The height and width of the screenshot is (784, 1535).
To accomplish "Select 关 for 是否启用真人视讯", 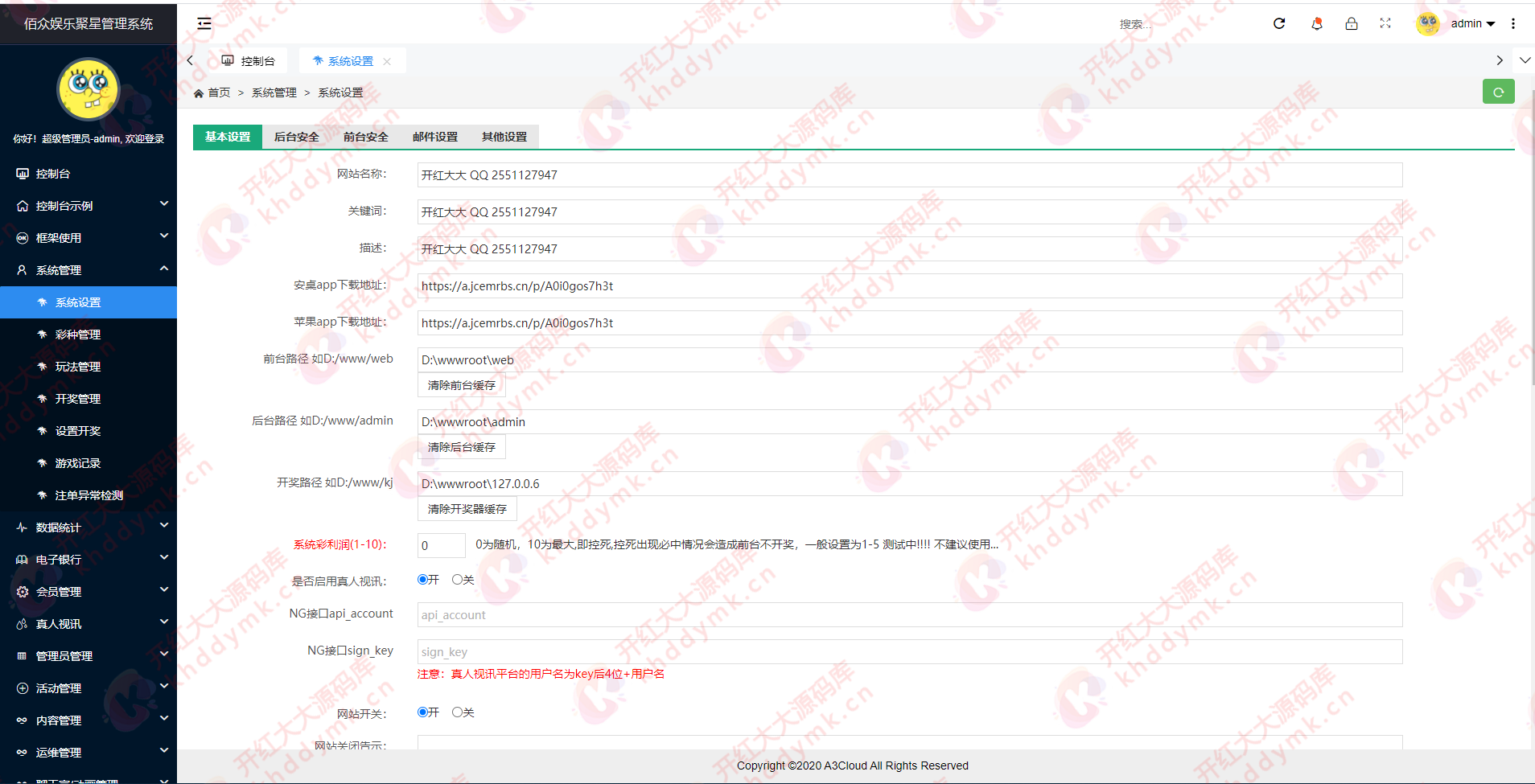I will [457, 579].
